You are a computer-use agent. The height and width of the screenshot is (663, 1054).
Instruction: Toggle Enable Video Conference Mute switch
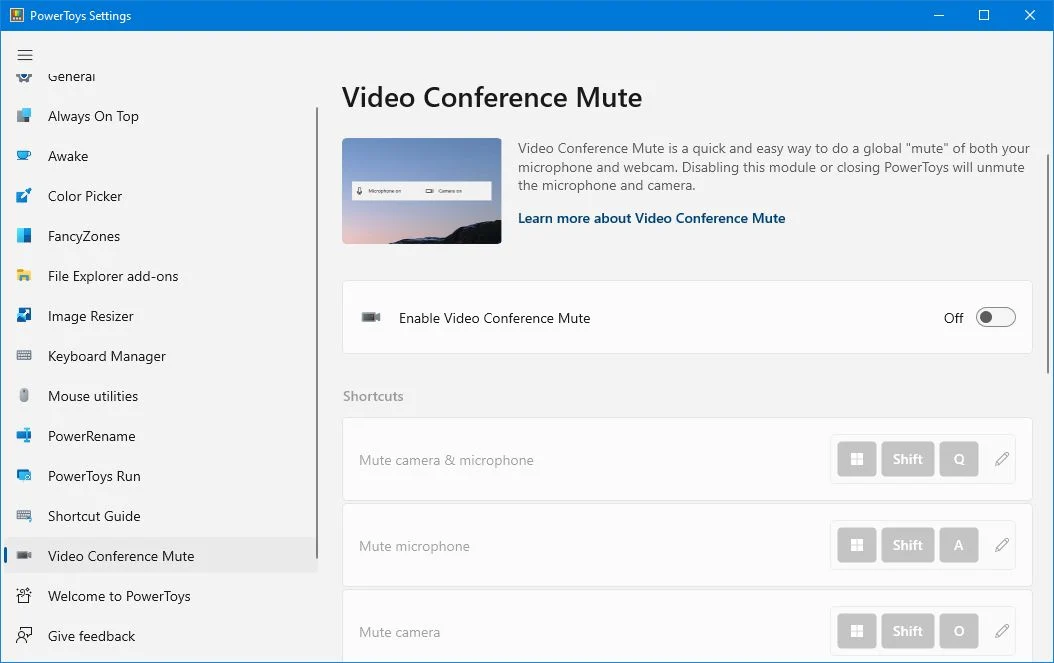pos(996,317)
